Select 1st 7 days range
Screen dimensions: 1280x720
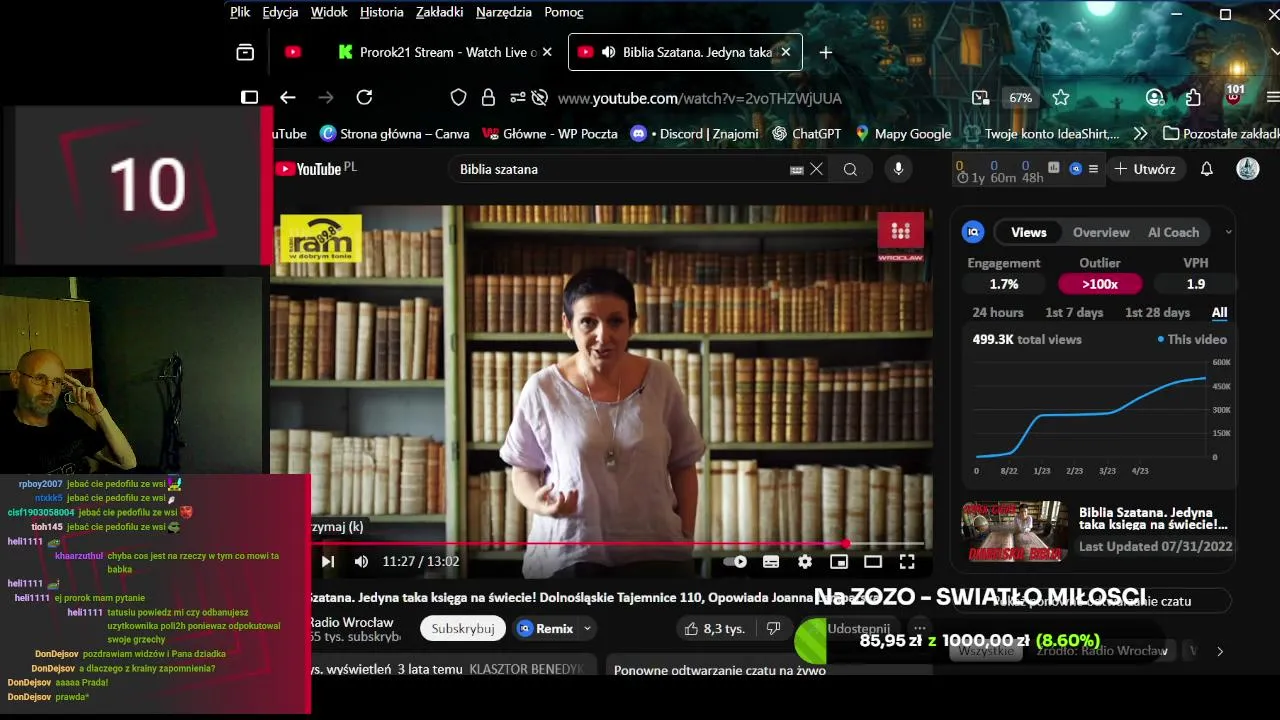1074,312
